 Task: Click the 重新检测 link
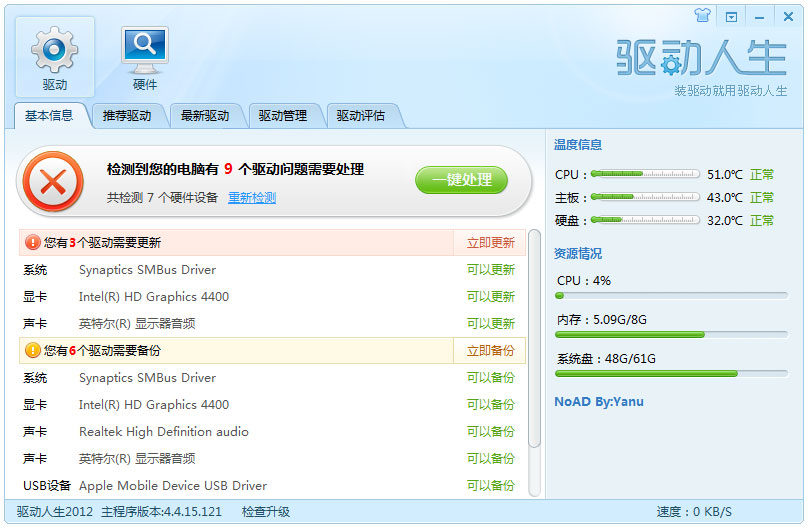click(x=252, y=198)
